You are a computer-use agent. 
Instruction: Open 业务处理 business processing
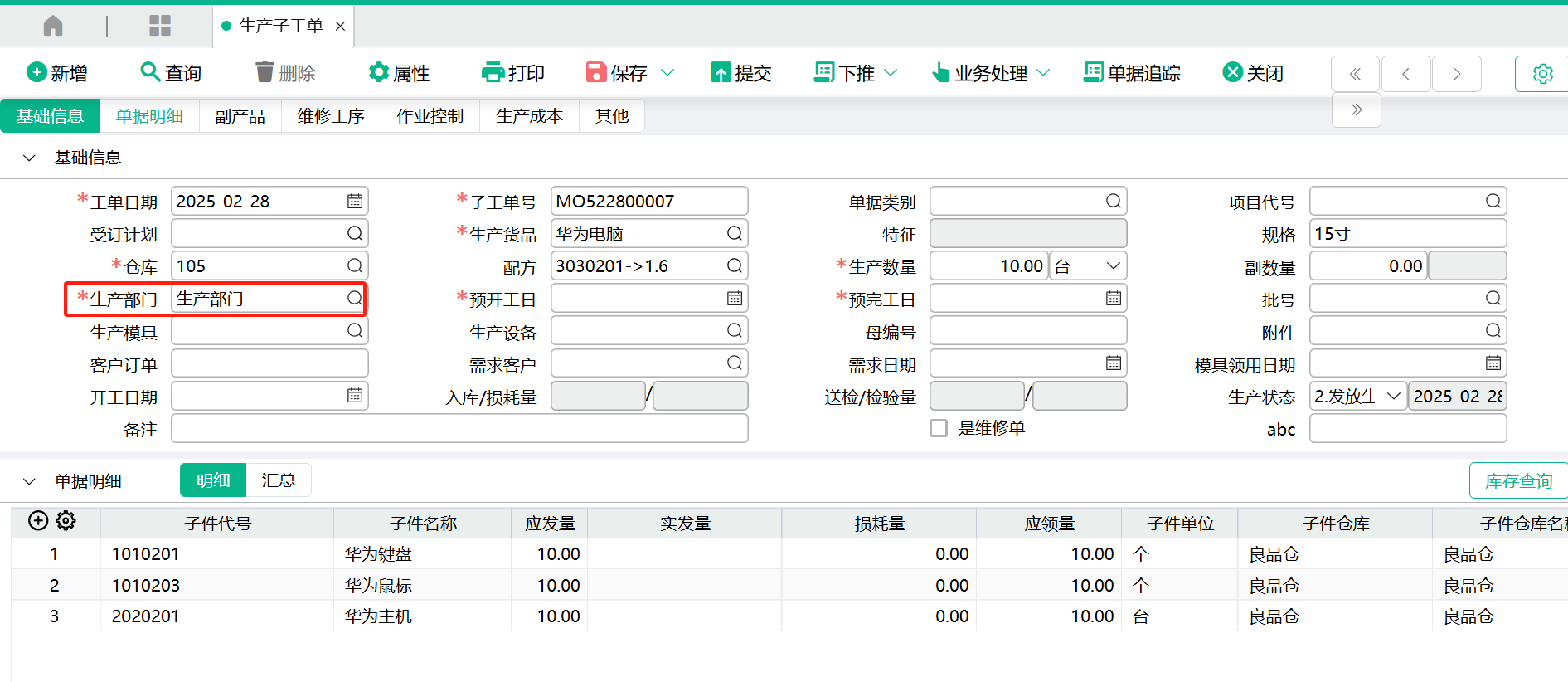979,73
